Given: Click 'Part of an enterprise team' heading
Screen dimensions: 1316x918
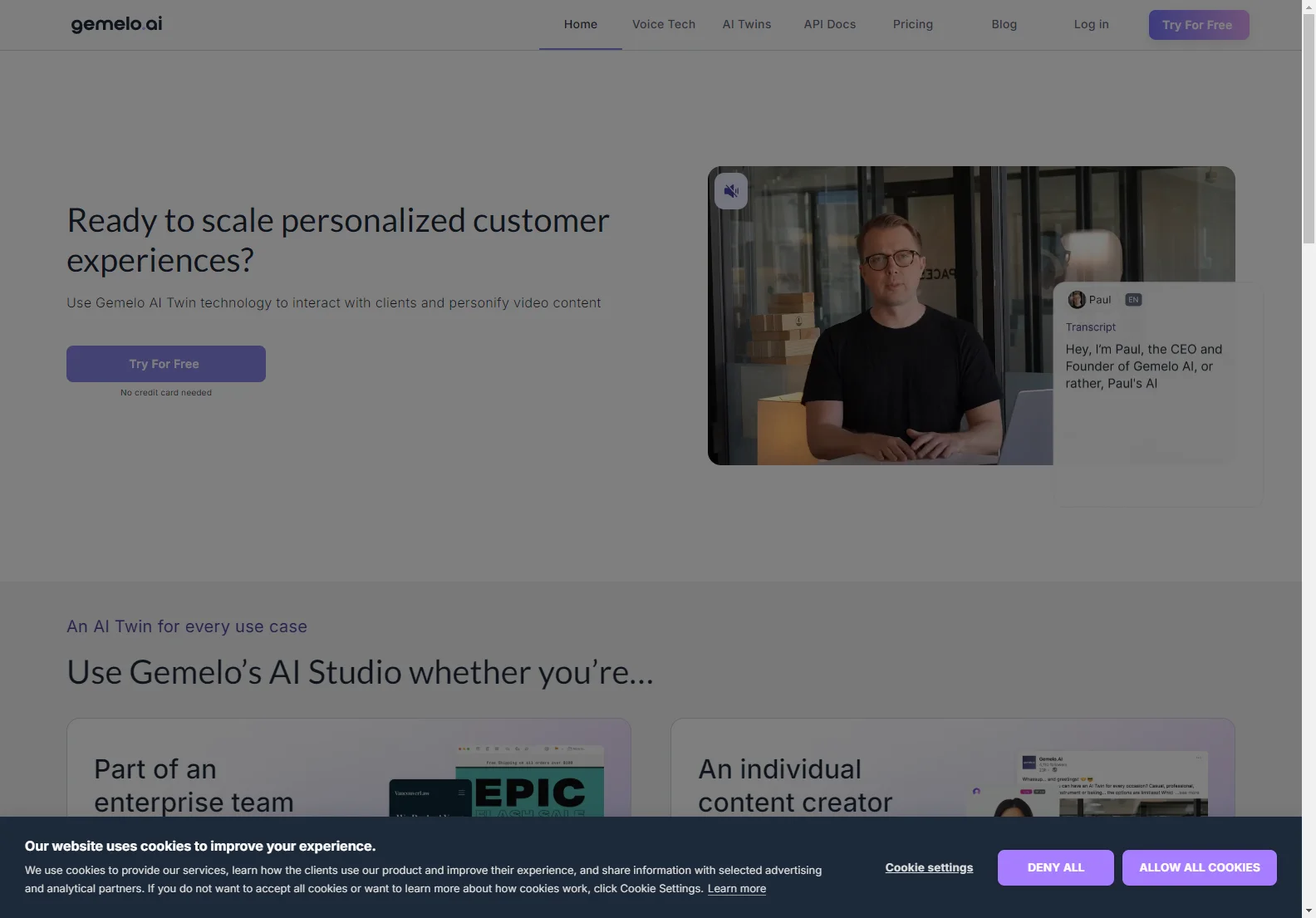Looking at the screenshot, I should coord(194,786).
